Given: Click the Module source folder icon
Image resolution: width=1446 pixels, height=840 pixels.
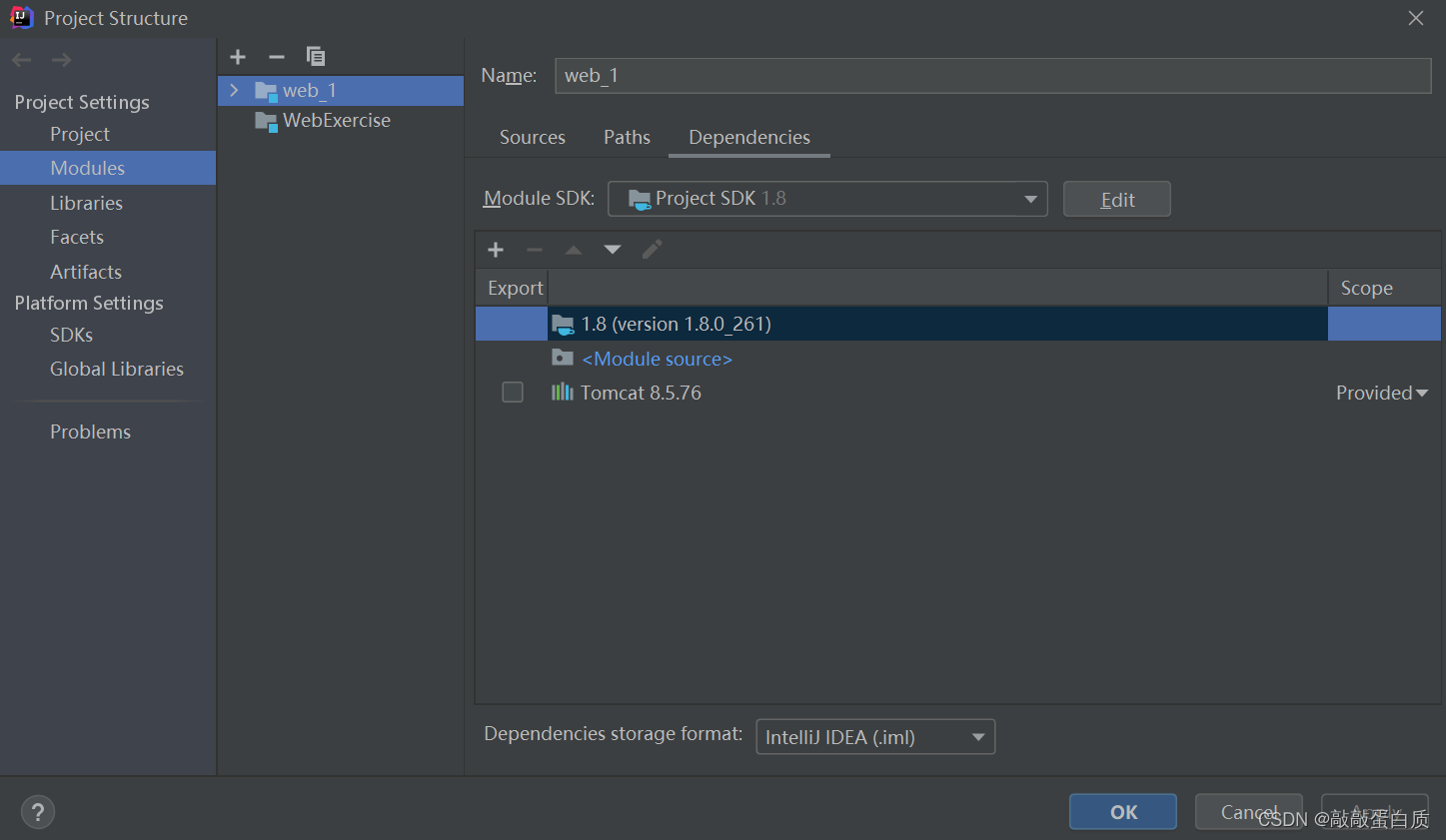Looking at the screenshot, I should [563, 358].
